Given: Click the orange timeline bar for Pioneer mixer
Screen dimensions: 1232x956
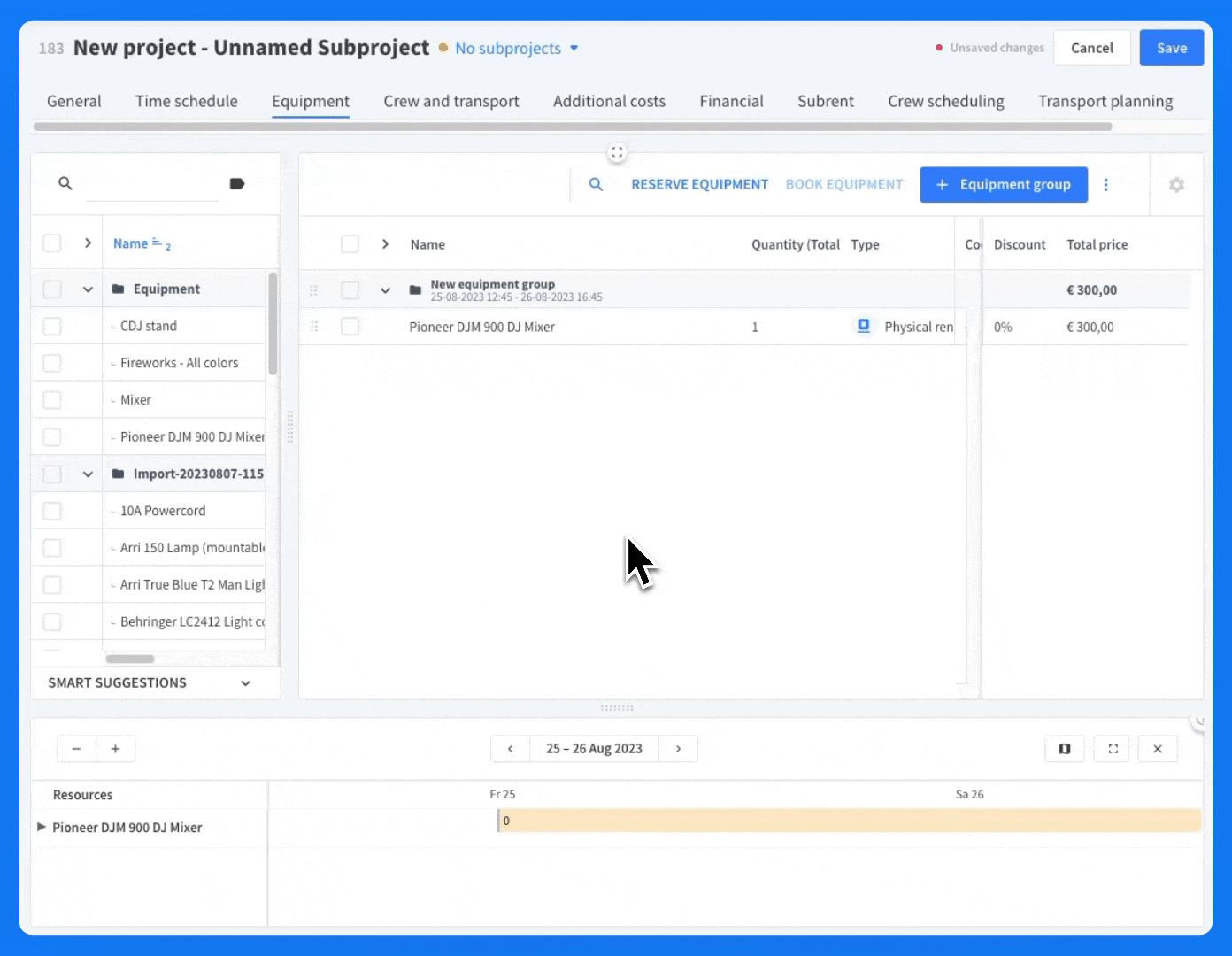Looking at the screenshot, I should [849, 821].
